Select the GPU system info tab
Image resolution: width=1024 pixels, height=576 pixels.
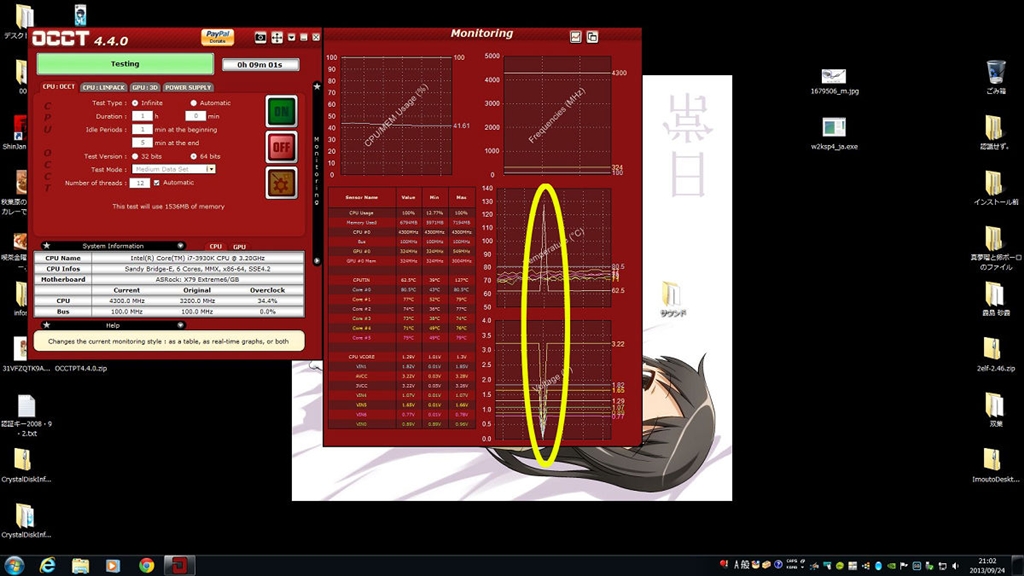240,246
